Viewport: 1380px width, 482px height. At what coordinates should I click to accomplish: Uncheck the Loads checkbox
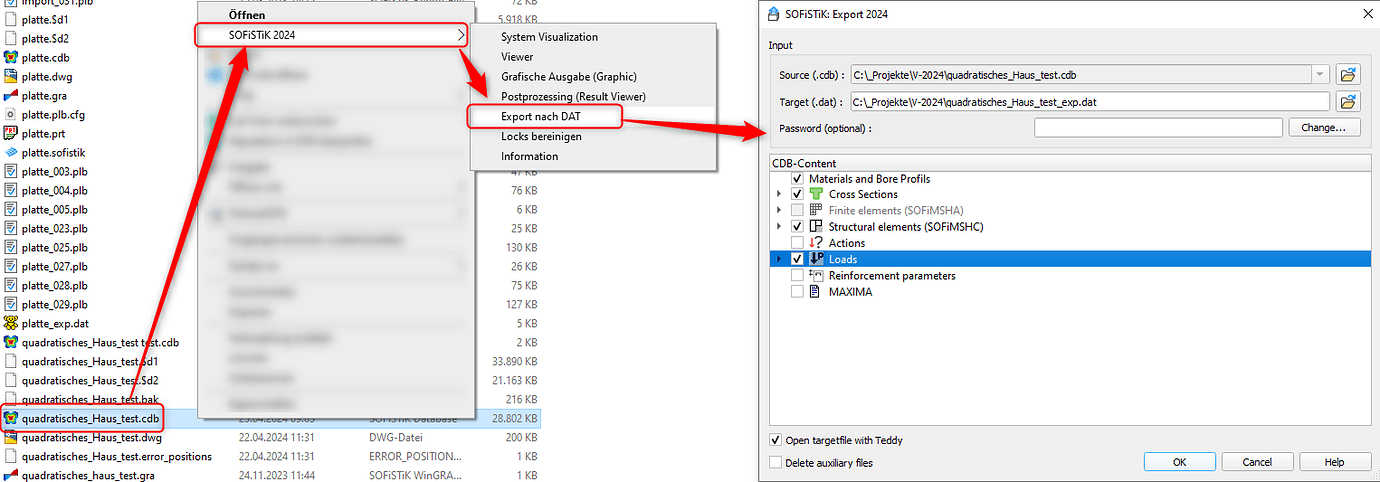click(x=797, y=259)
